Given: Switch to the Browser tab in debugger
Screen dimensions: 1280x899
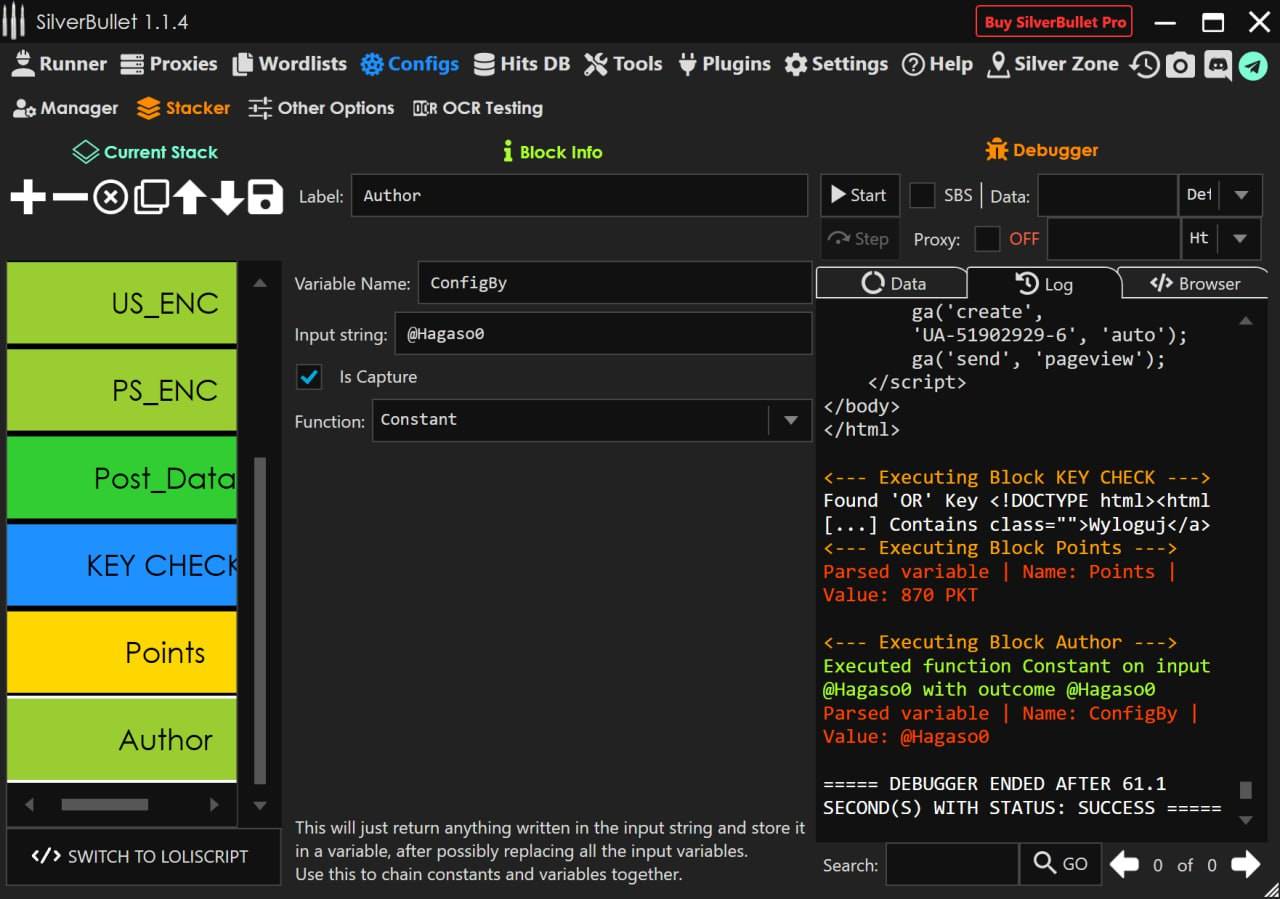Looking at the screenshot, I should click(1194, 284).
